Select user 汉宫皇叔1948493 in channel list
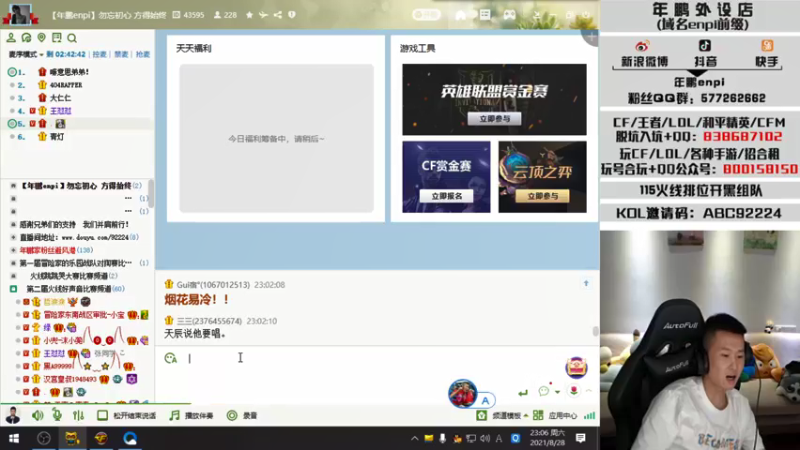The width and height of the screenshot is (800, 450). [70, 379]
